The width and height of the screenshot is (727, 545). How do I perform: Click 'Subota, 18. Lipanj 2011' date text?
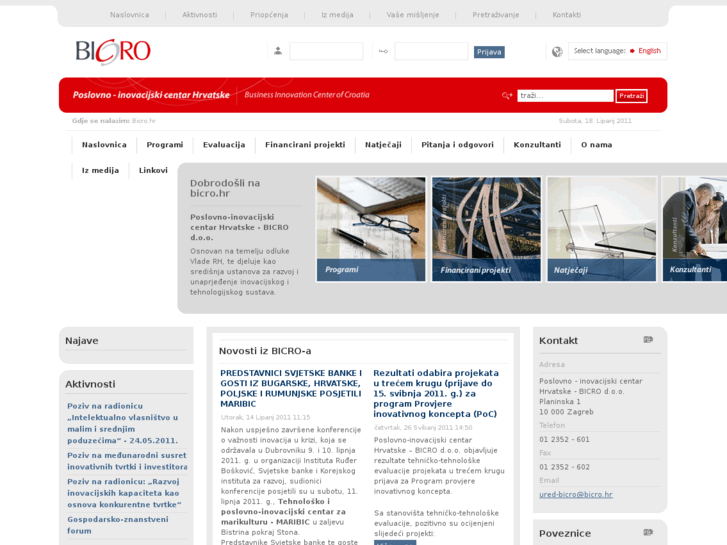click(x=595, y=121)
